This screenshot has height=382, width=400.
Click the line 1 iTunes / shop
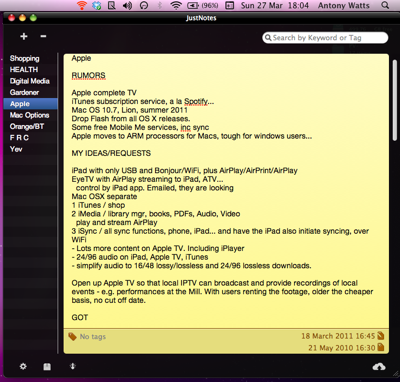[x=98, y=205]
